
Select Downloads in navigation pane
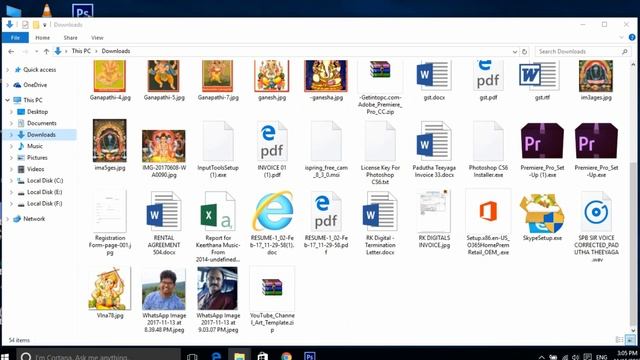click(41, 135)
